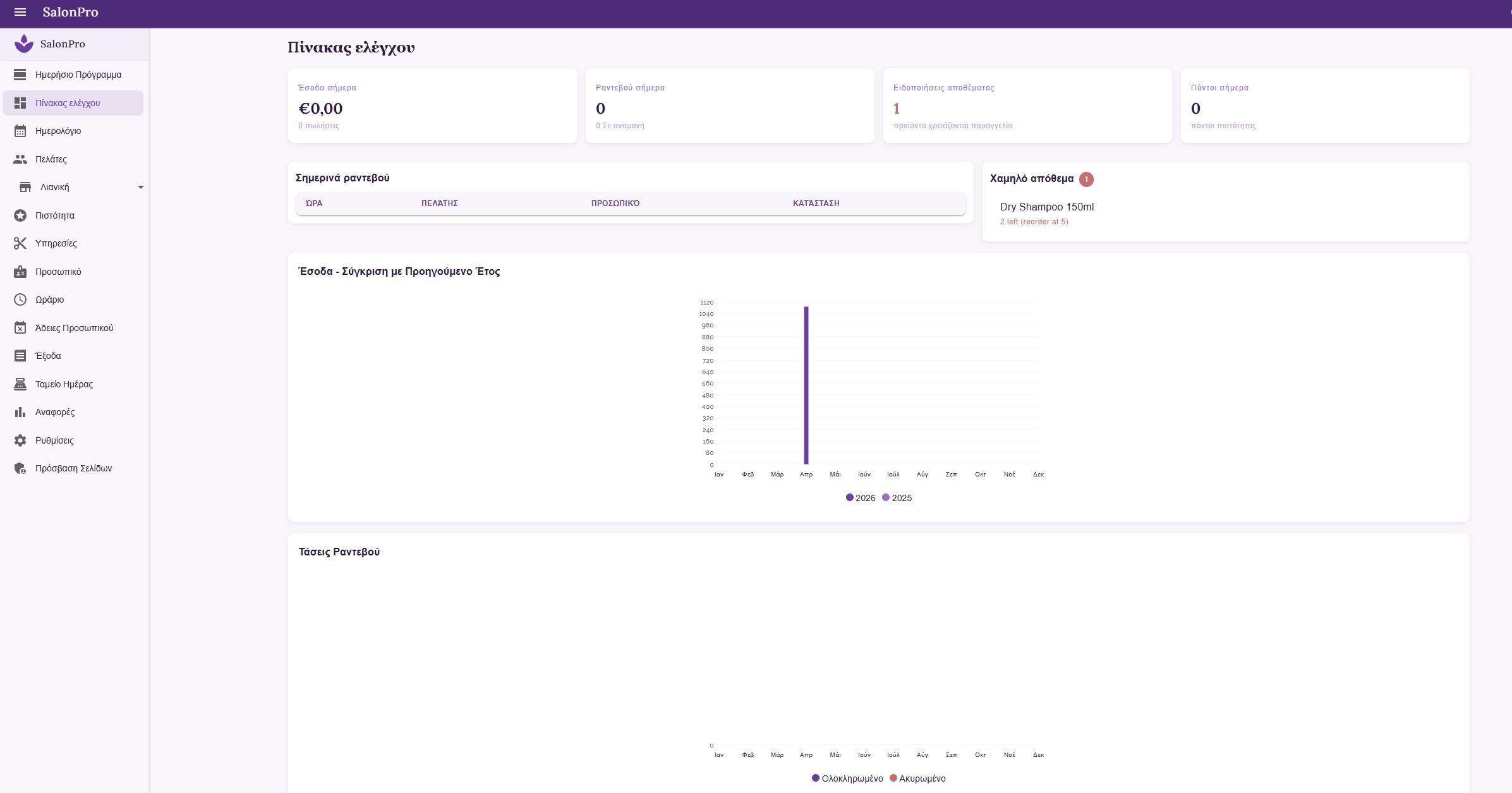The height and width of the screenshot is (793, 1512).
Task: Click the SalonPro lotus logo icon
Action: pyautogui.click(x=24, y=44)
